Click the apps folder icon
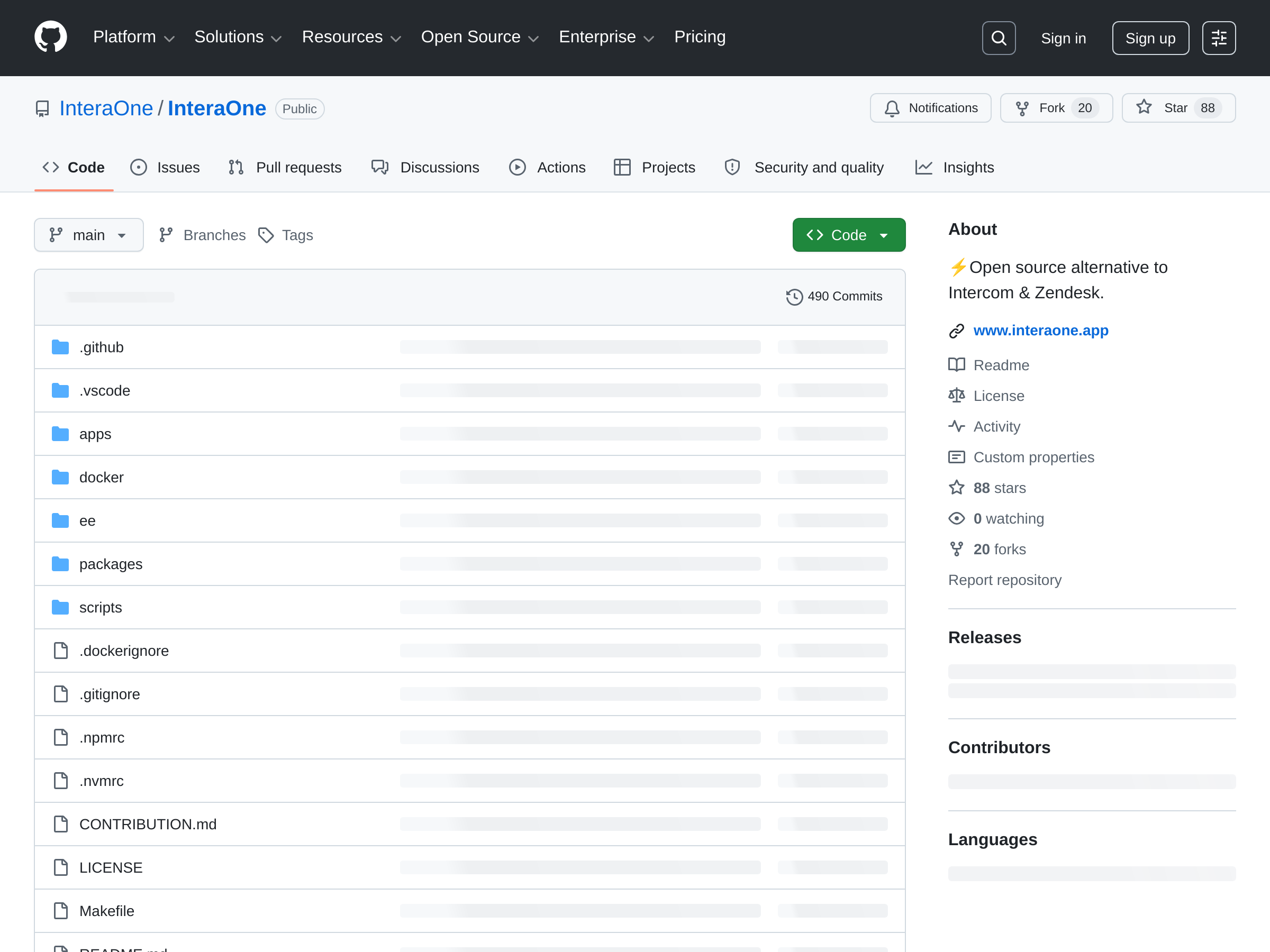Image resolution: width=1270 pixels, height=952 pixels. (60, 434)
